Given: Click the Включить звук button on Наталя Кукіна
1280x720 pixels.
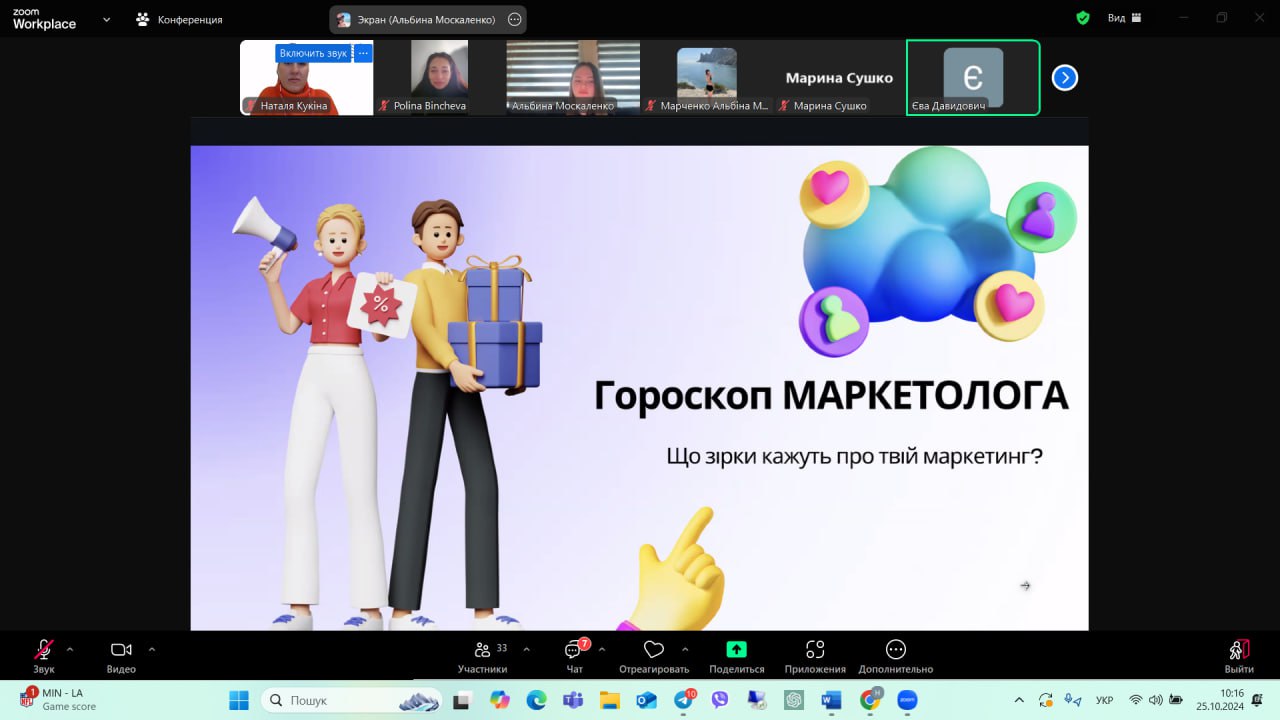Looking at the screenshot, I should 313,53.
